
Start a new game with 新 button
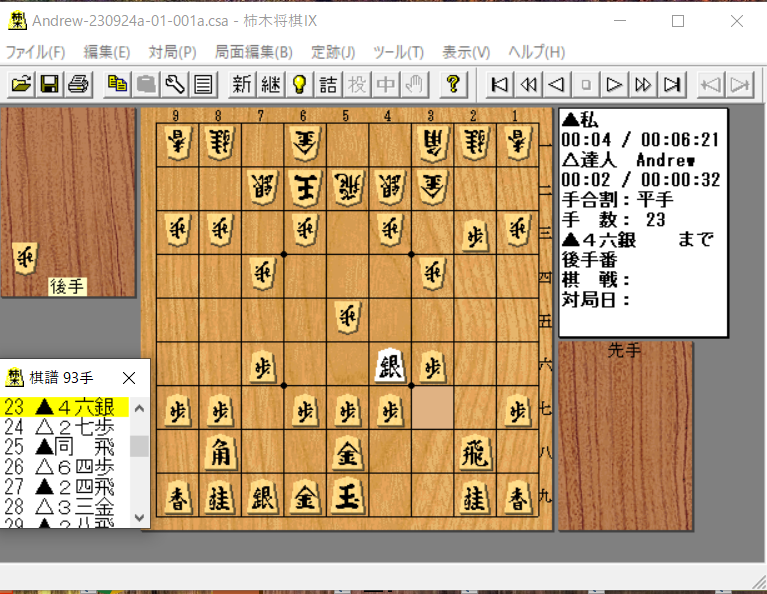click(241, 85)
